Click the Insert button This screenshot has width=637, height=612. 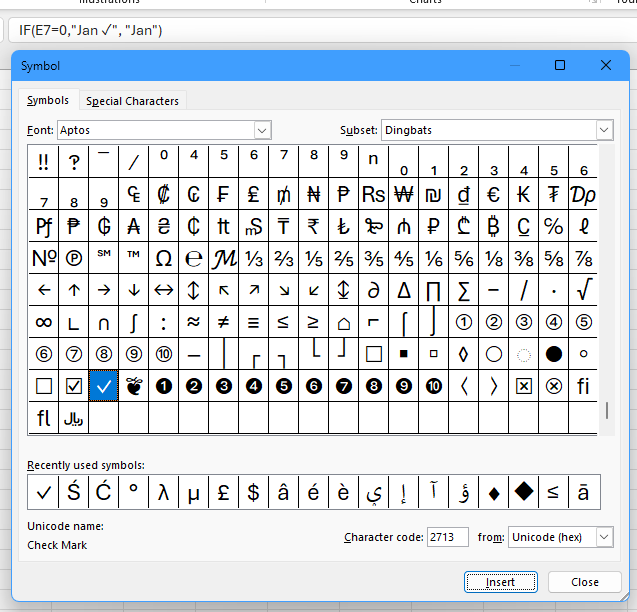pos(500,582)
